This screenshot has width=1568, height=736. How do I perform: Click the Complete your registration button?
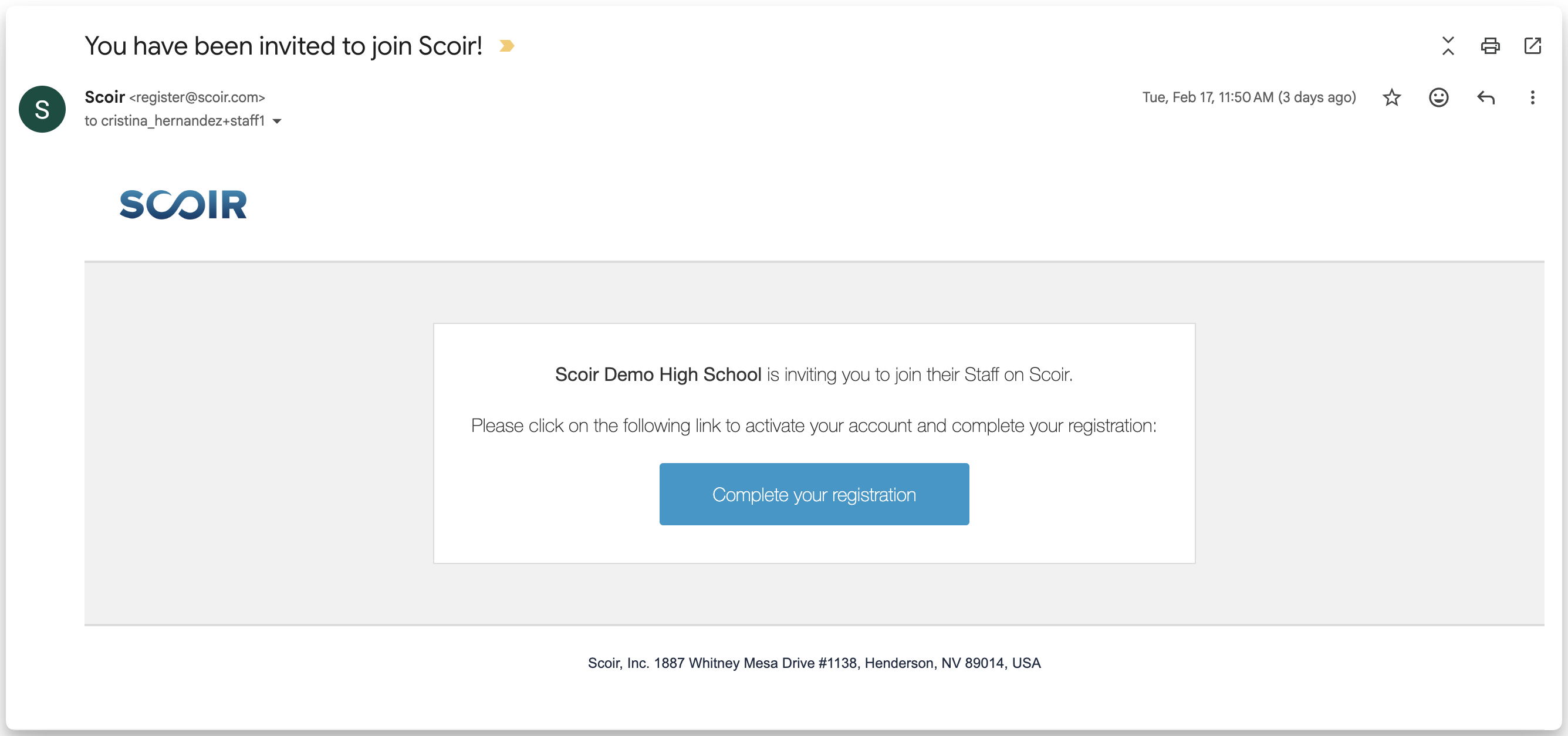pyautogui.click(x=814, y=494)
